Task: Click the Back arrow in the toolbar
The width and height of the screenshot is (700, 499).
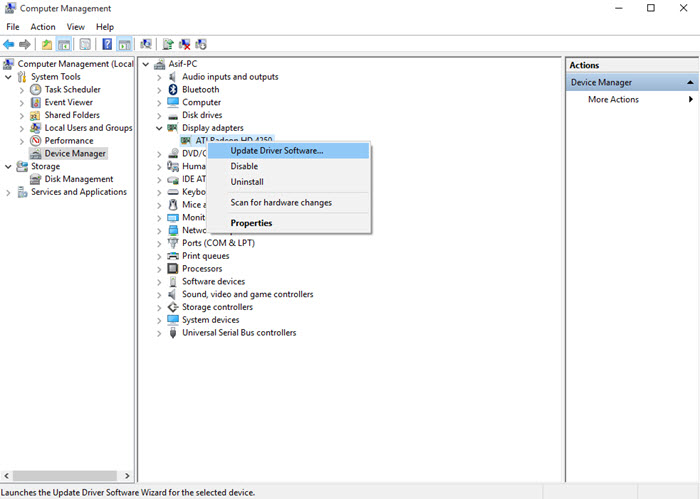Action: 8,44
